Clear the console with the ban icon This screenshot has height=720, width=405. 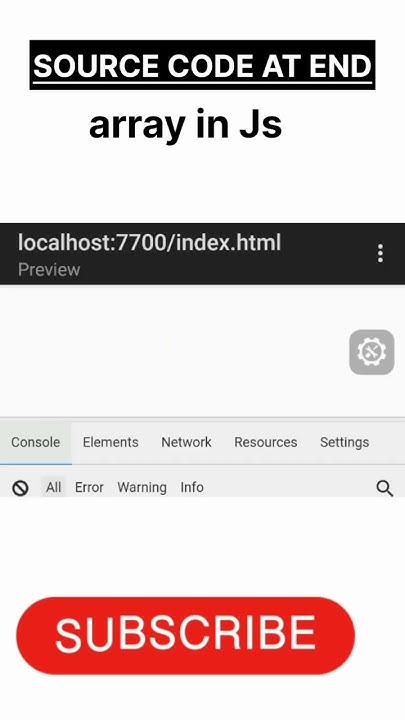(x=20, y=488)
